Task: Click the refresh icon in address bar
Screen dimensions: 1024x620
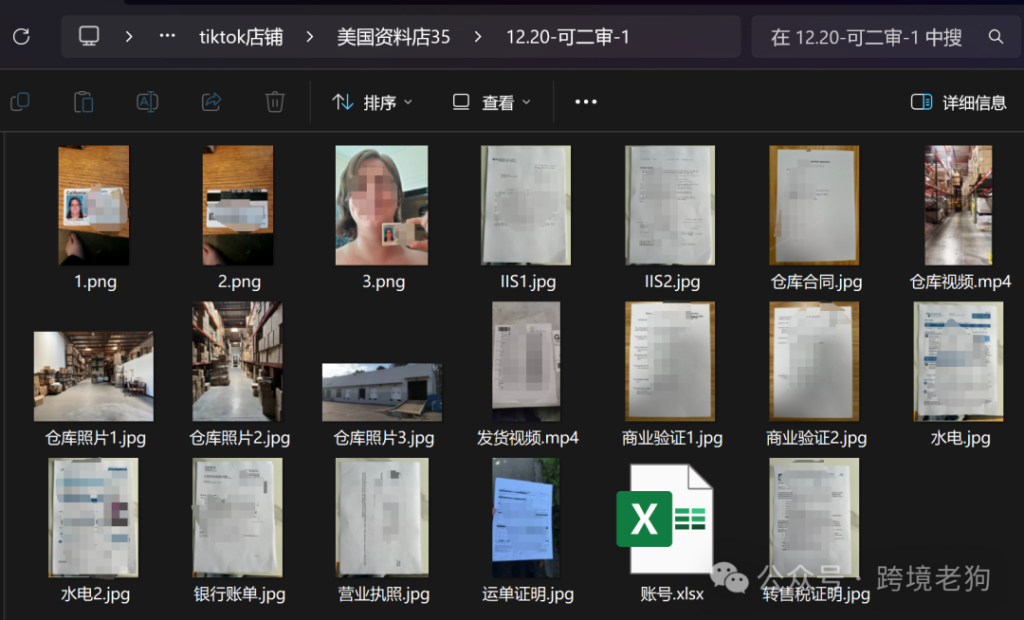Action: (x=20, y=37)
